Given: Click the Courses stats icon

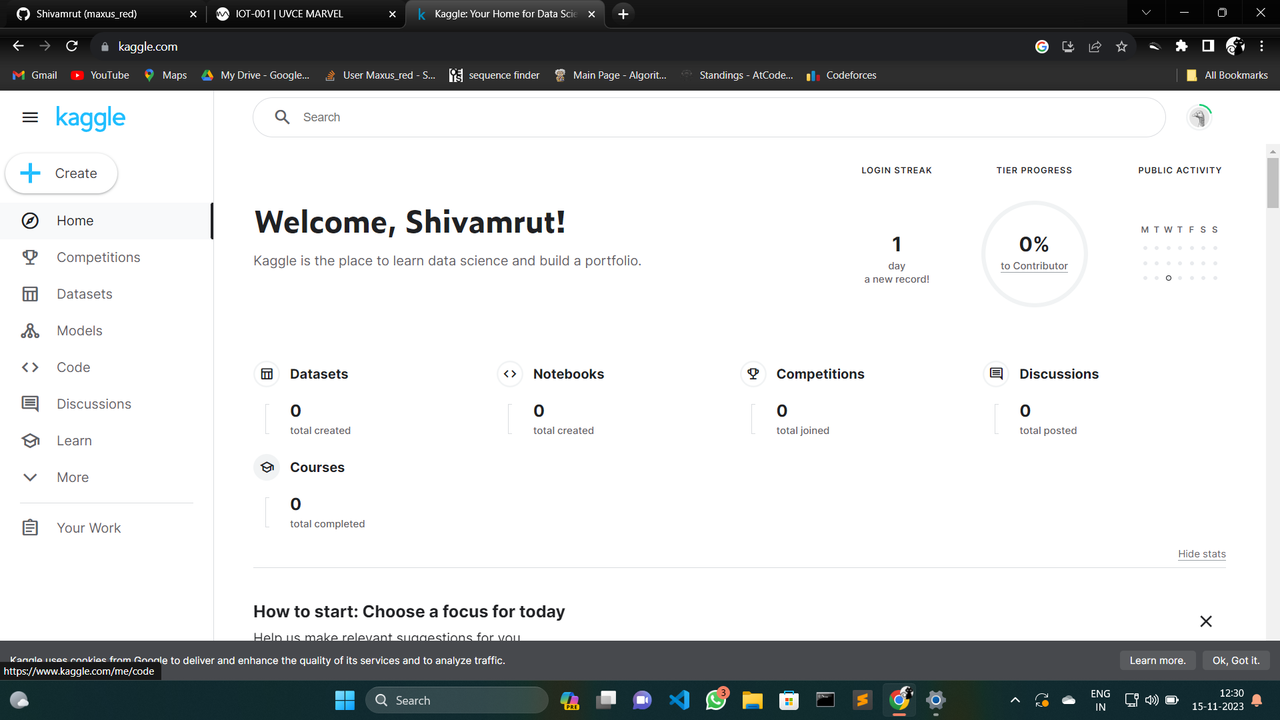Looking at the screenshot, I should (x=267, y=467).
